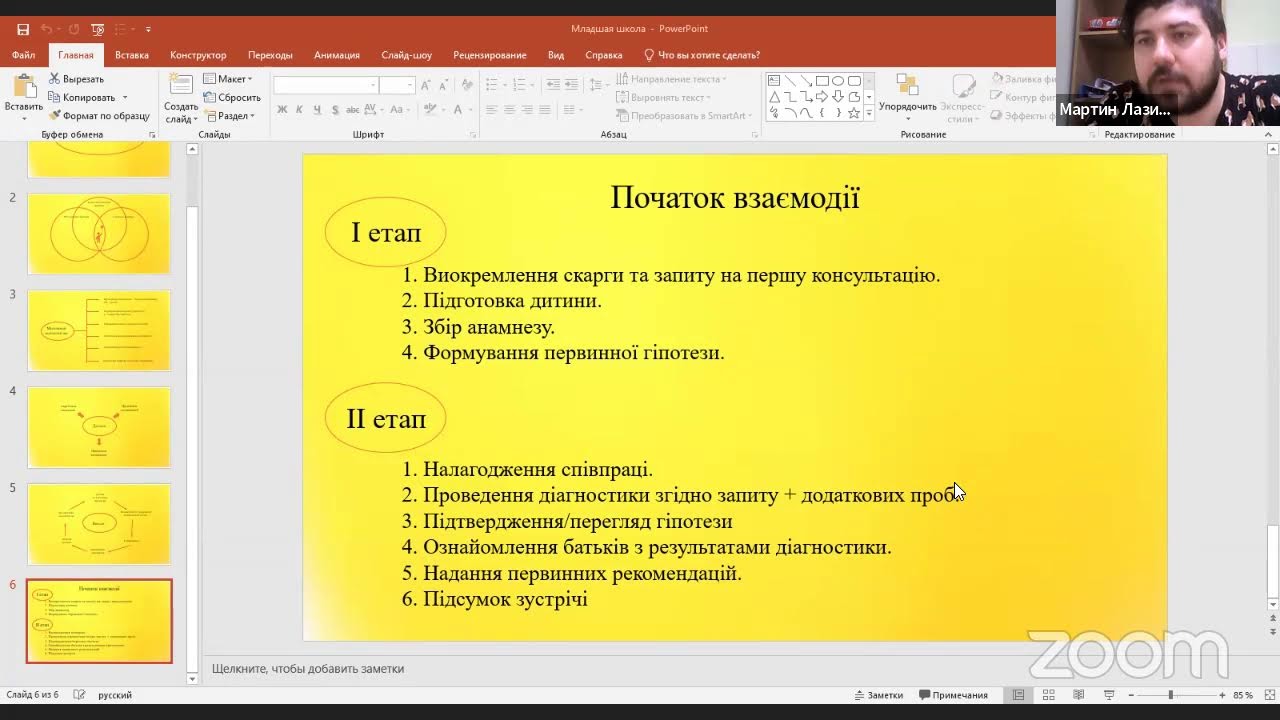Click zoom in plus button

(1222, 695)
